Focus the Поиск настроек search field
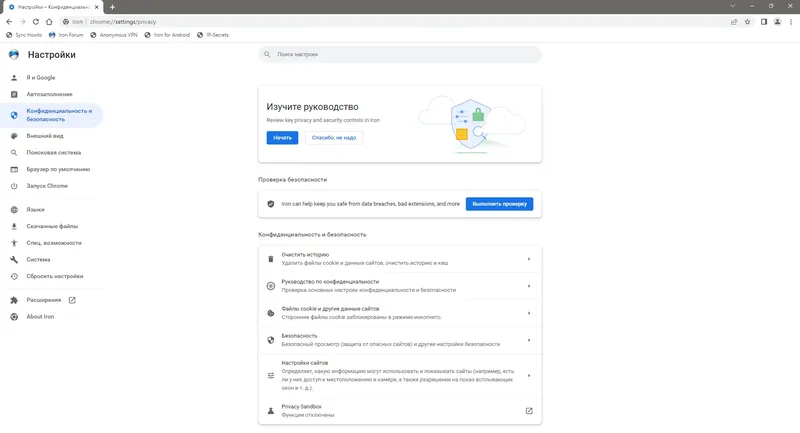This screenshot has width=800, height=433. coord(400,54)
